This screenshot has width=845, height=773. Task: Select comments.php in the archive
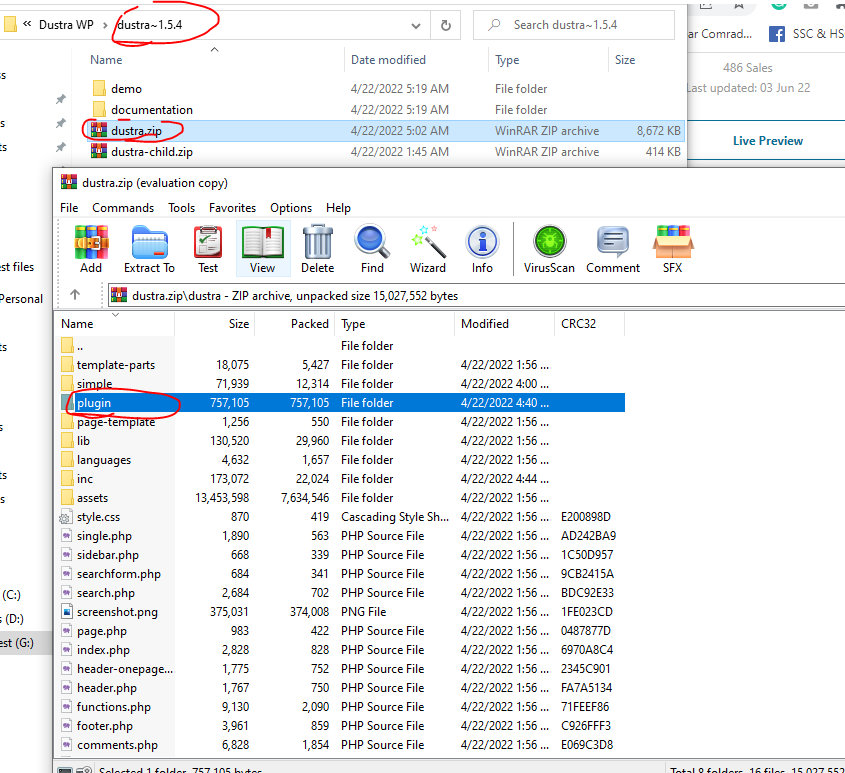click(x=342, y=745)
